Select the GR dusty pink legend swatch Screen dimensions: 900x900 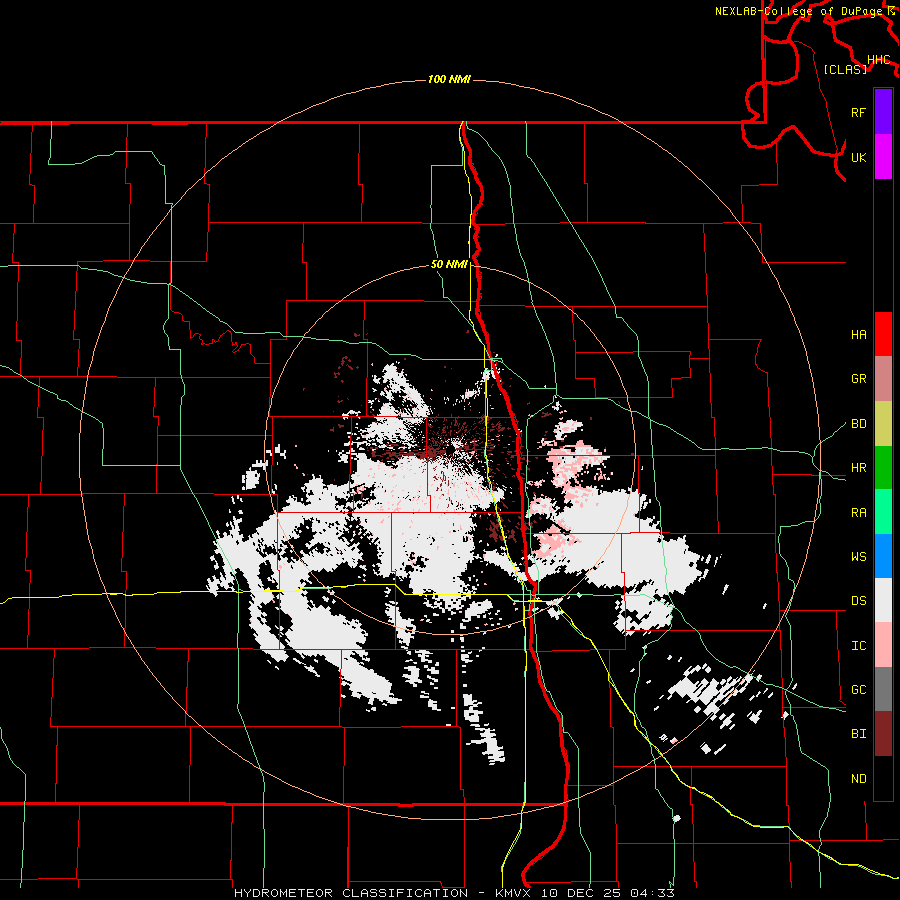click(883, 379)
